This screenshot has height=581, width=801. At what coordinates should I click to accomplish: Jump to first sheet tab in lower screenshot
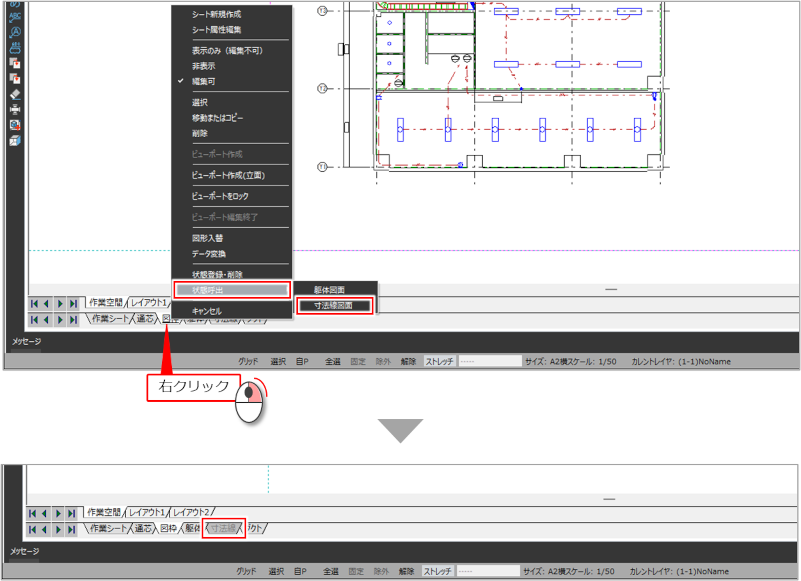[x=35, y=528]
